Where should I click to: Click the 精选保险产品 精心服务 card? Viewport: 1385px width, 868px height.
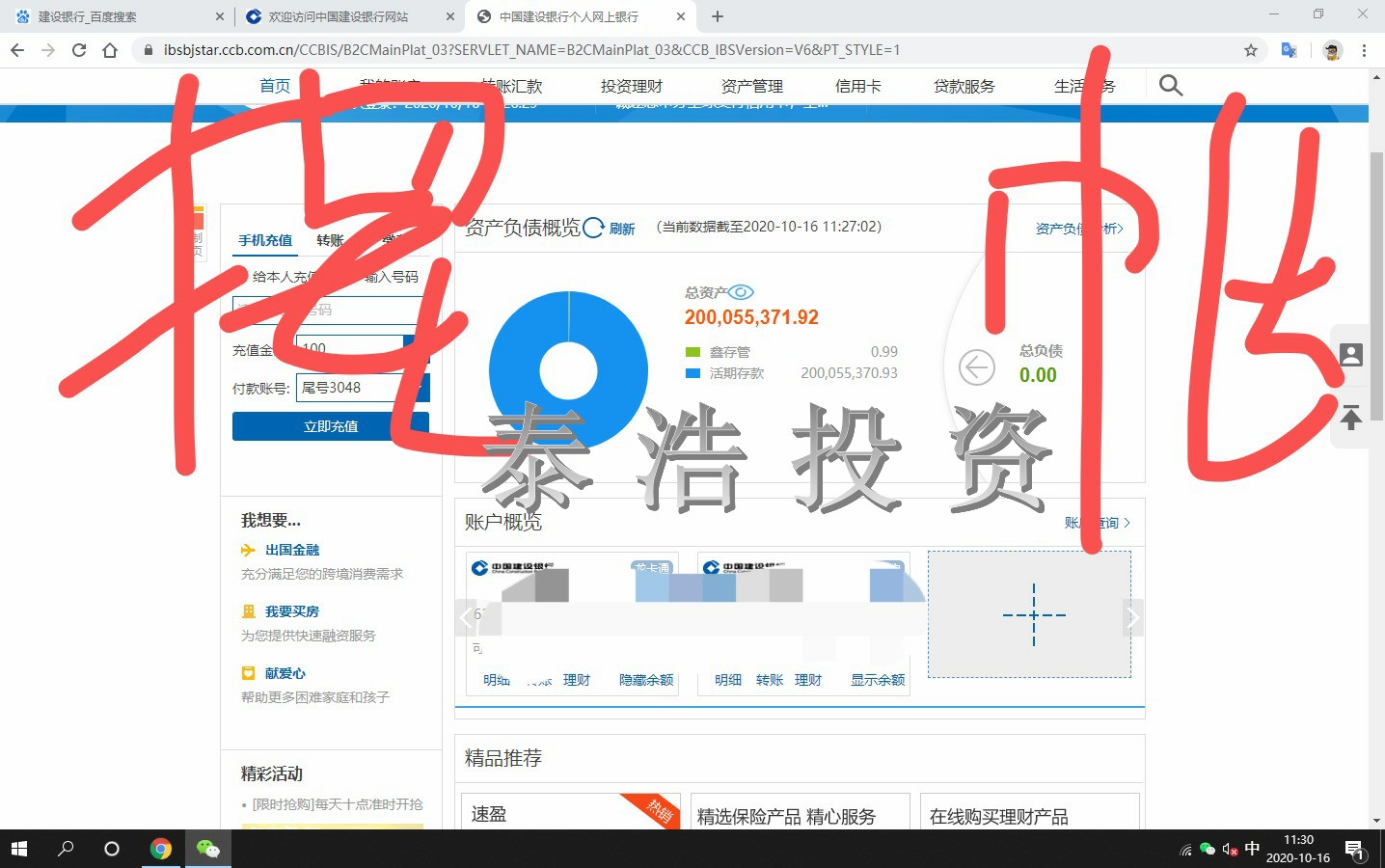pos(800,812)
